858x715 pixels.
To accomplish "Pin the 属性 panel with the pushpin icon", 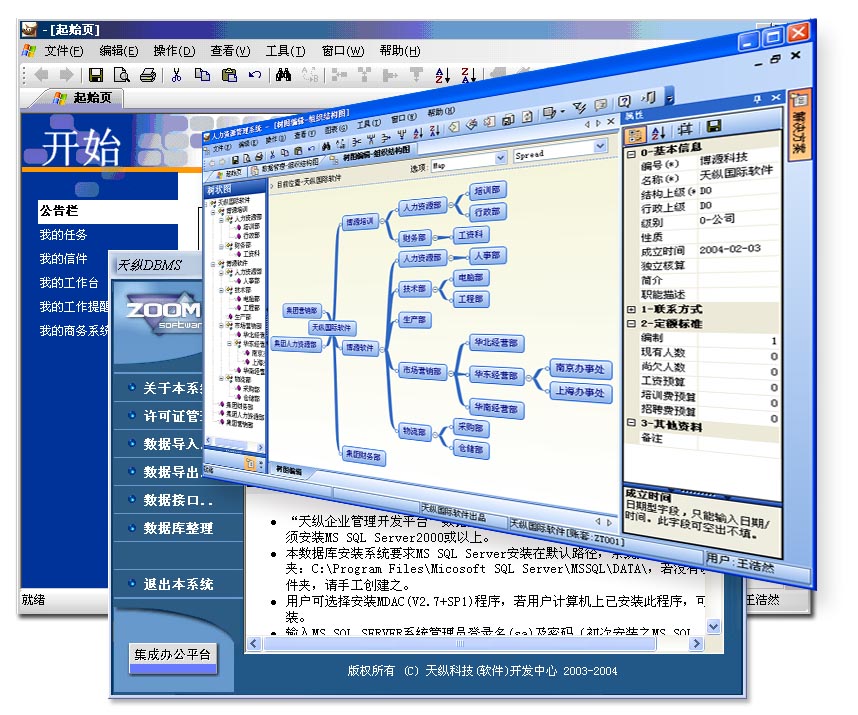I will (x=757, y=98).
